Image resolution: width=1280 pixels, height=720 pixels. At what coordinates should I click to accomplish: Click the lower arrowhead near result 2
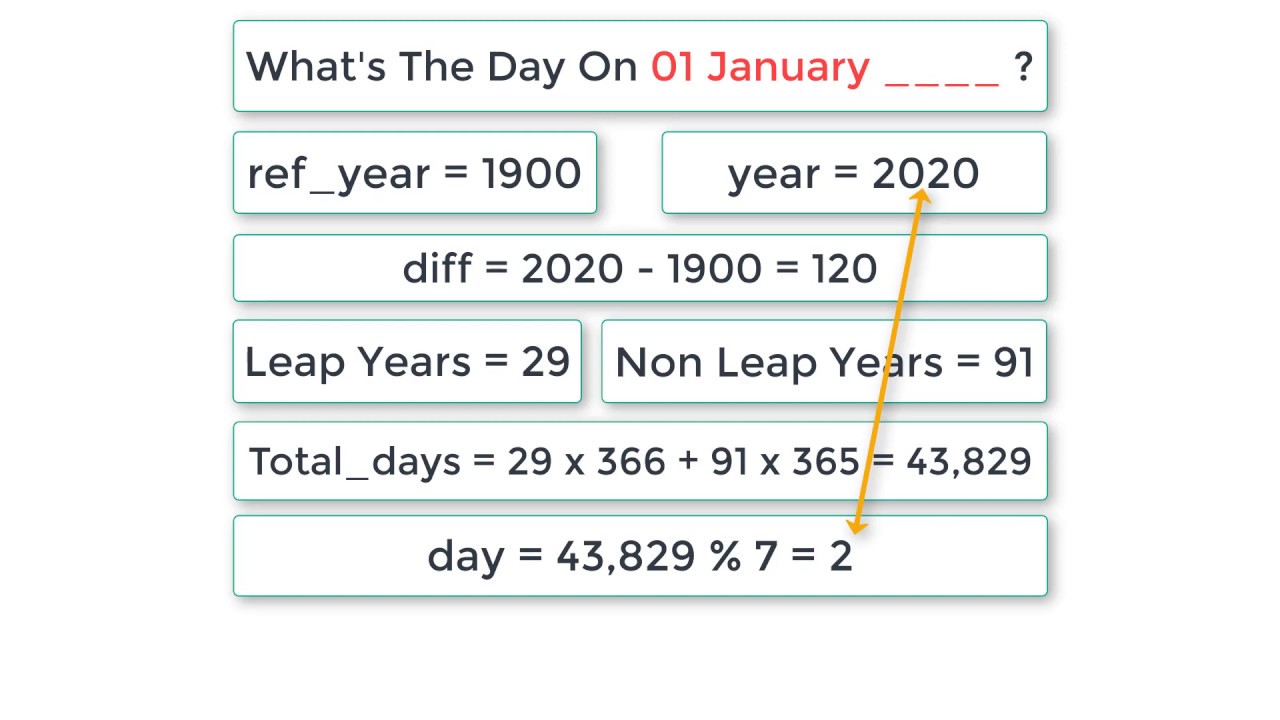(856, 526)
